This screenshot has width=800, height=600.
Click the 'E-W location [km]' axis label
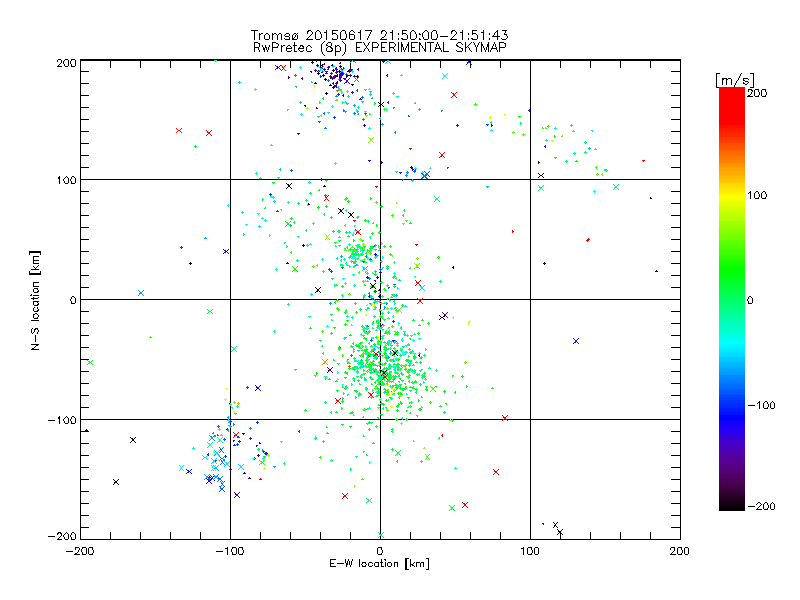pos(379,564)
